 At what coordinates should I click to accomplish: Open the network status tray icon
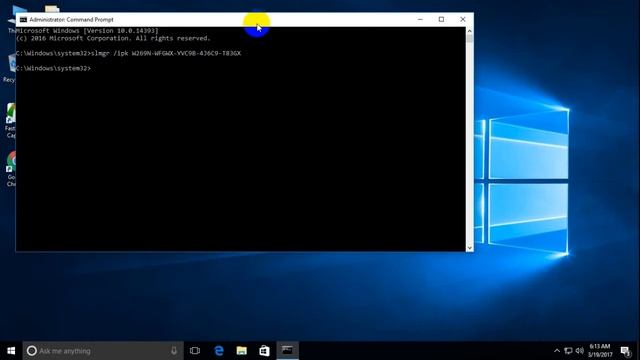(568, 351)
